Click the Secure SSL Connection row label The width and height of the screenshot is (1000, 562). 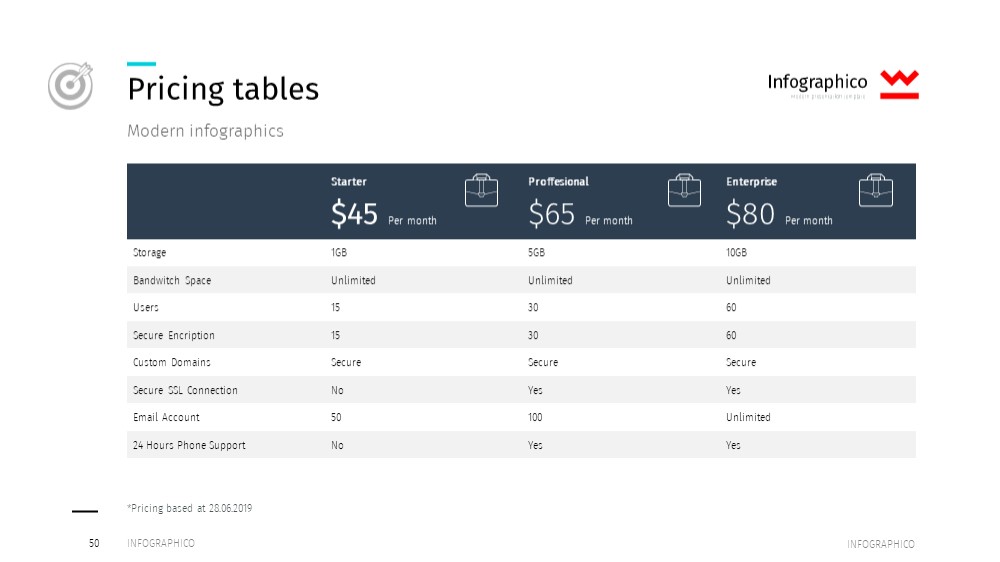185,390
